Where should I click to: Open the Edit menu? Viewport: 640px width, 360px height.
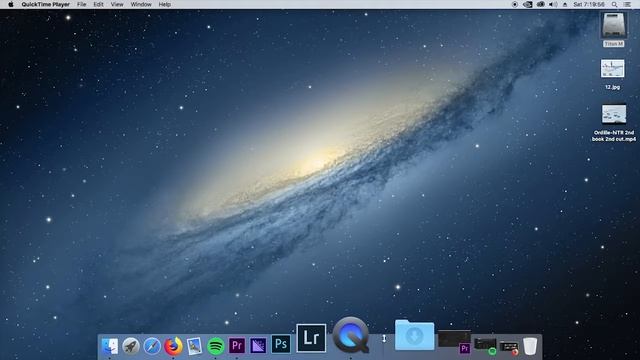(x=98, y=4)
